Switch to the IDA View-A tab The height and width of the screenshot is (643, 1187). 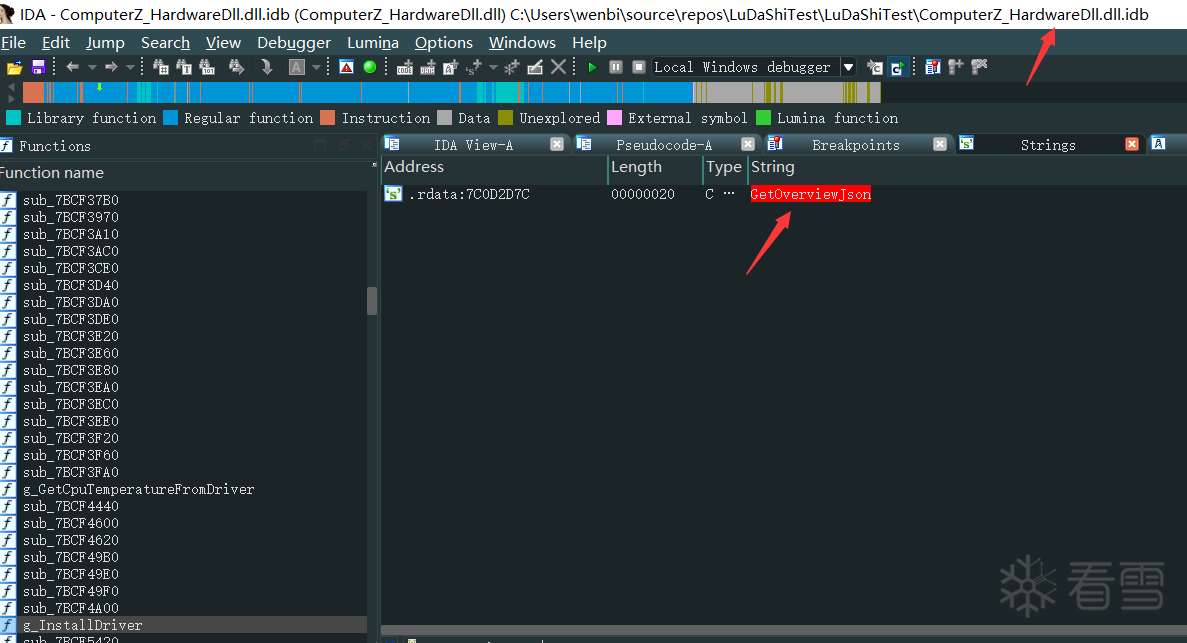[x=473, y=145]
